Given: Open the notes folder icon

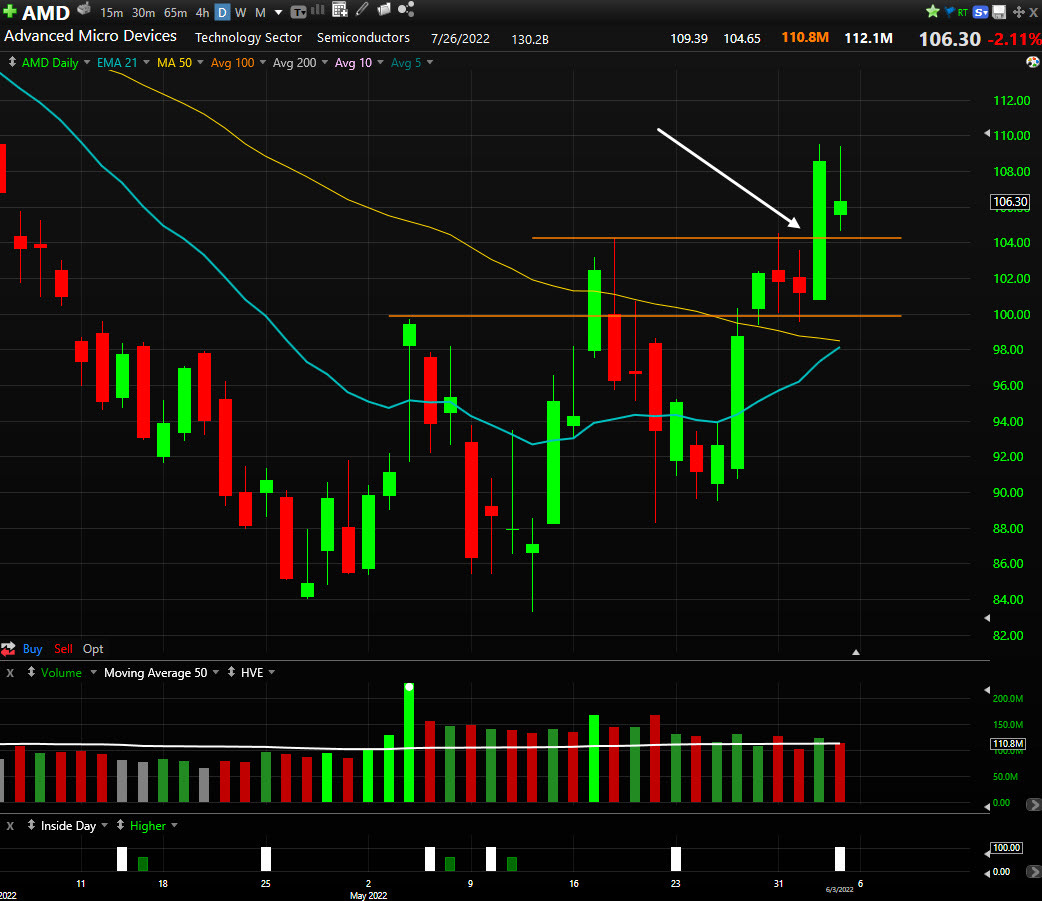Looking at the screenshot, I should [x=383, y=9].
